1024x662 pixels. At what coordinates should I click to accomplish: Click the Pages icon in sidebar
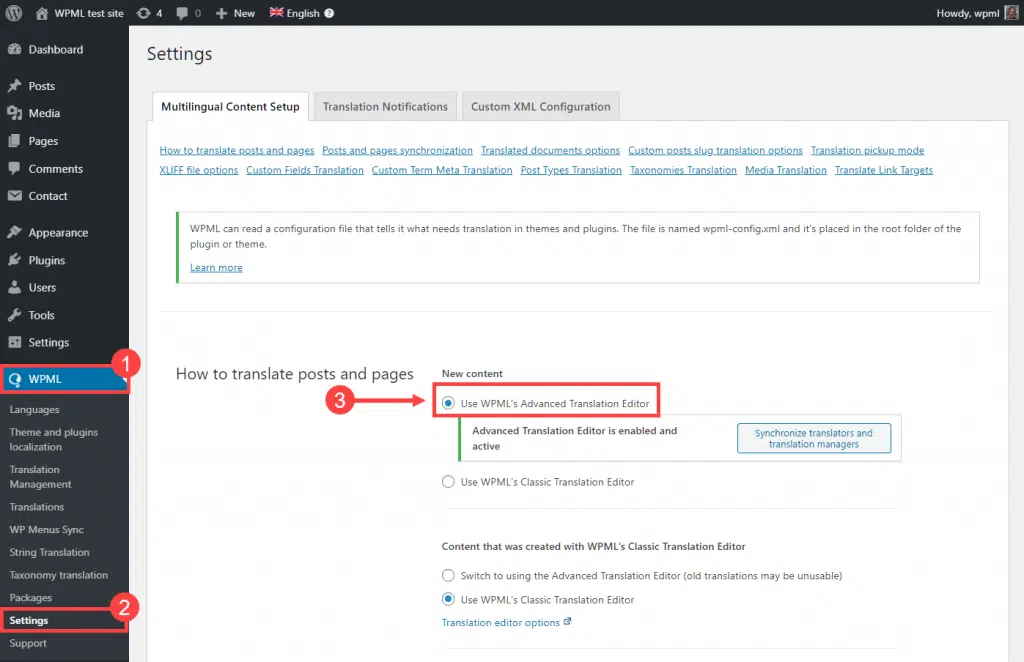click(14, 141)
